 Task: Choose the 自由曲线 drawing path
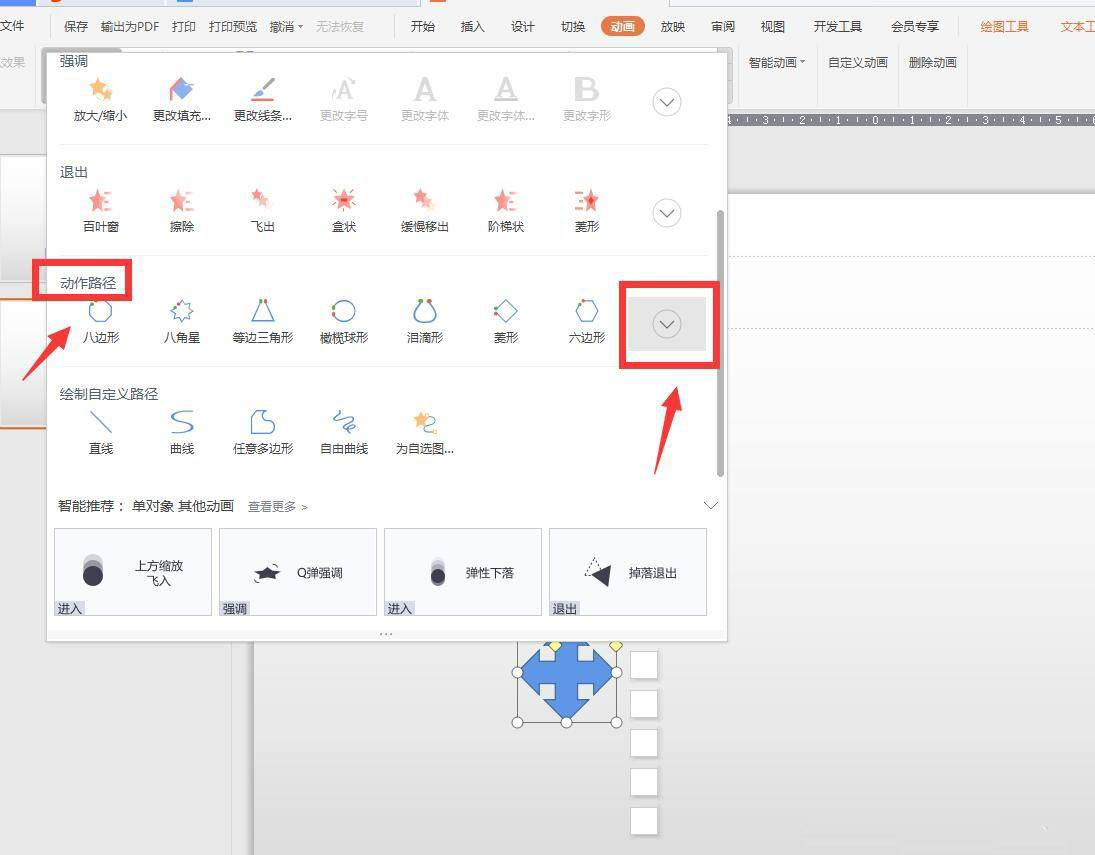[x=343, y=431]
